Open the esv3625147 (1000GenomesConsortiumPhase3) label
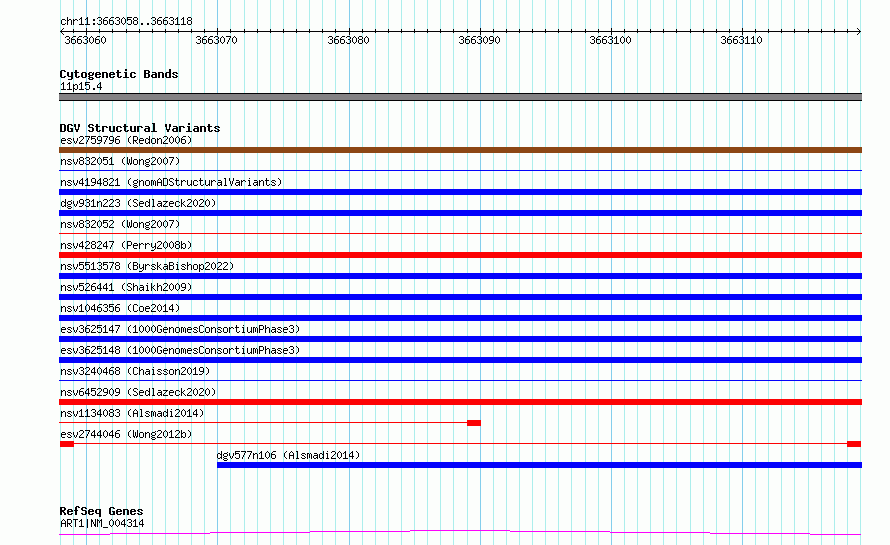The image size is (890, 545). (x=180, y=329)
